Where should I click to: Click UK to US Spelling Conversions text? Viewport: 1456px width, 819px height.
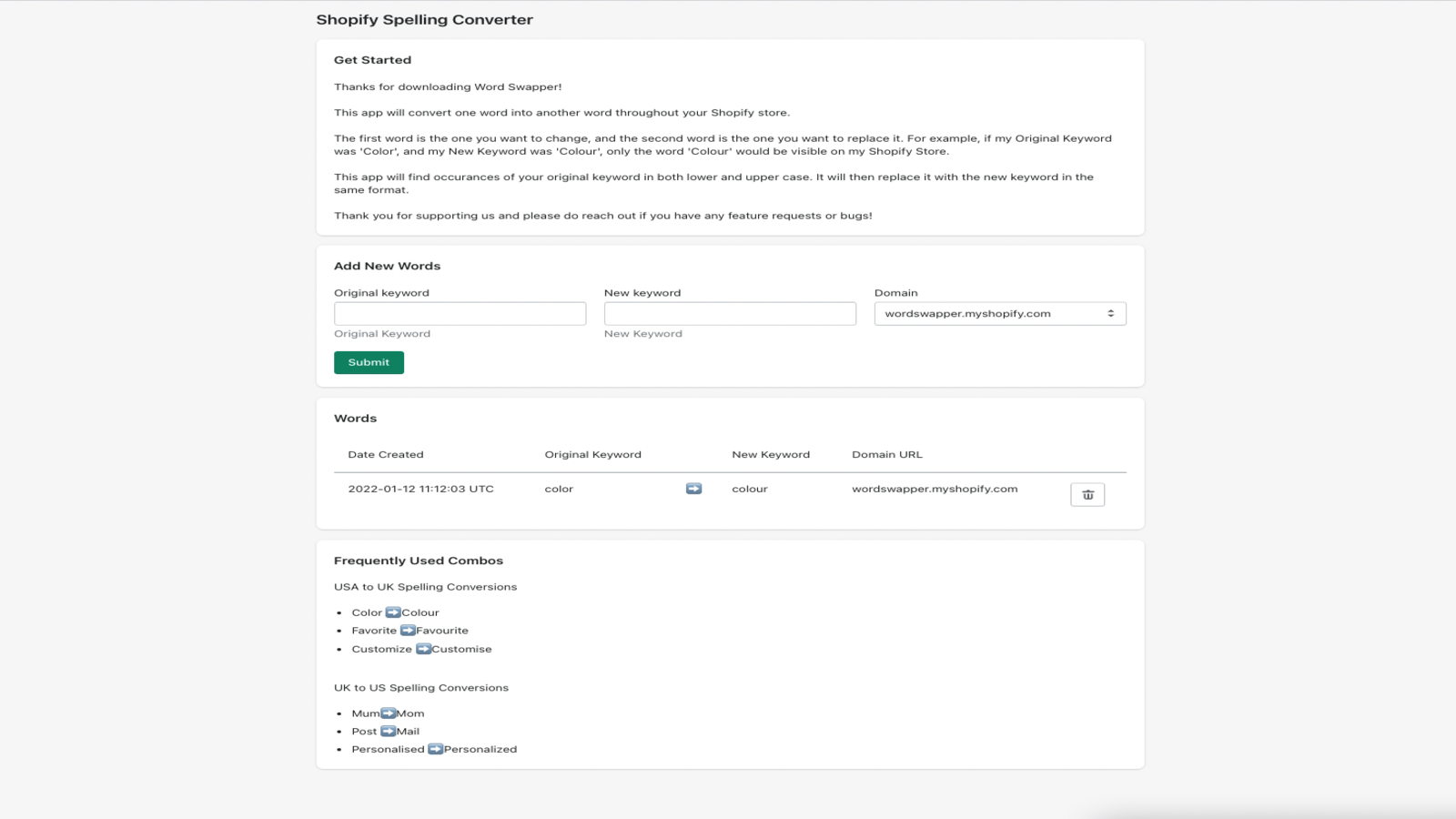pyautogui.click(x=421, y=688)
